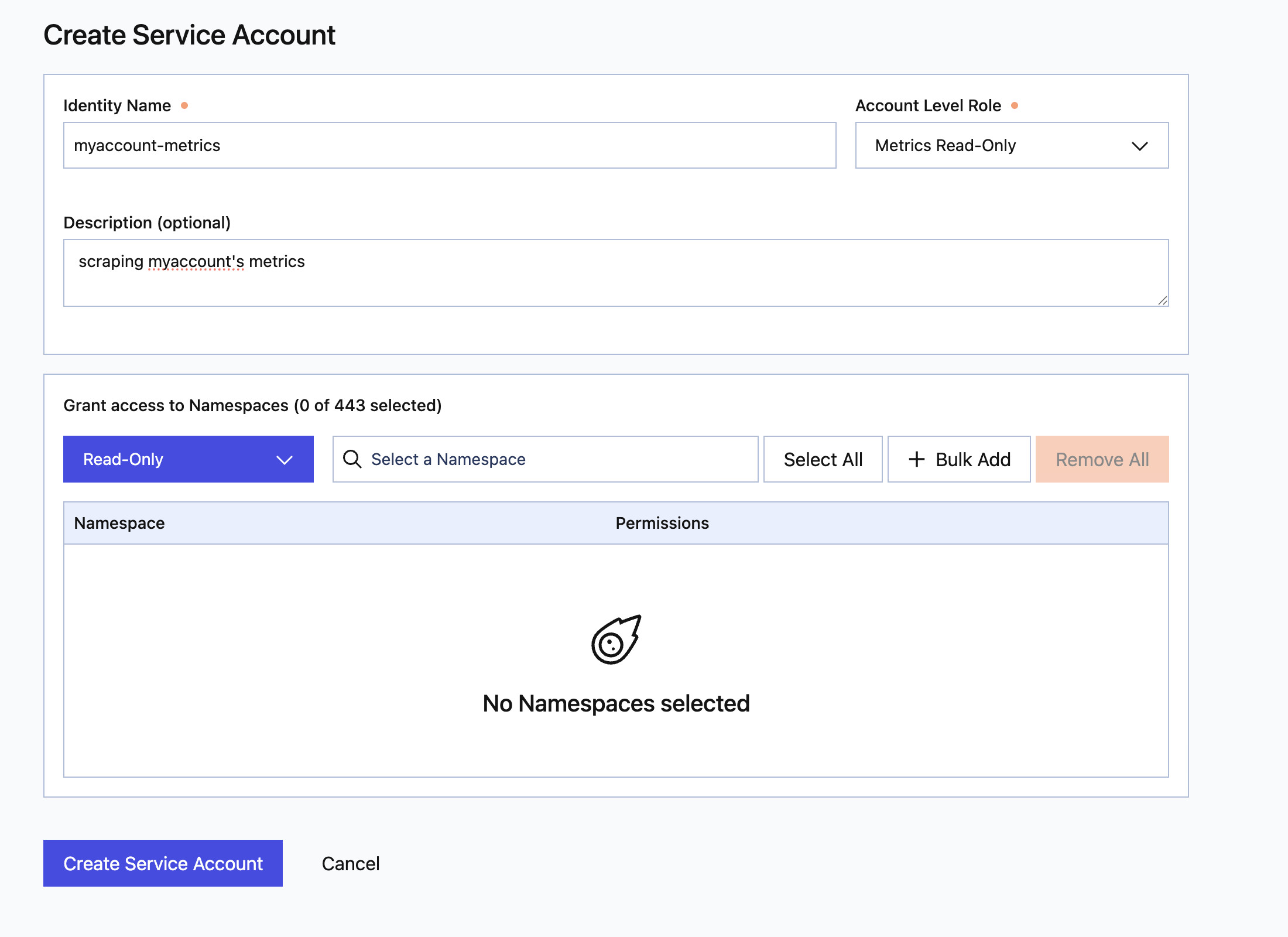Click Select All to choose all namespaces
Image resolution: width=1288 pixels, height=937 pixels.
(823, 459)
